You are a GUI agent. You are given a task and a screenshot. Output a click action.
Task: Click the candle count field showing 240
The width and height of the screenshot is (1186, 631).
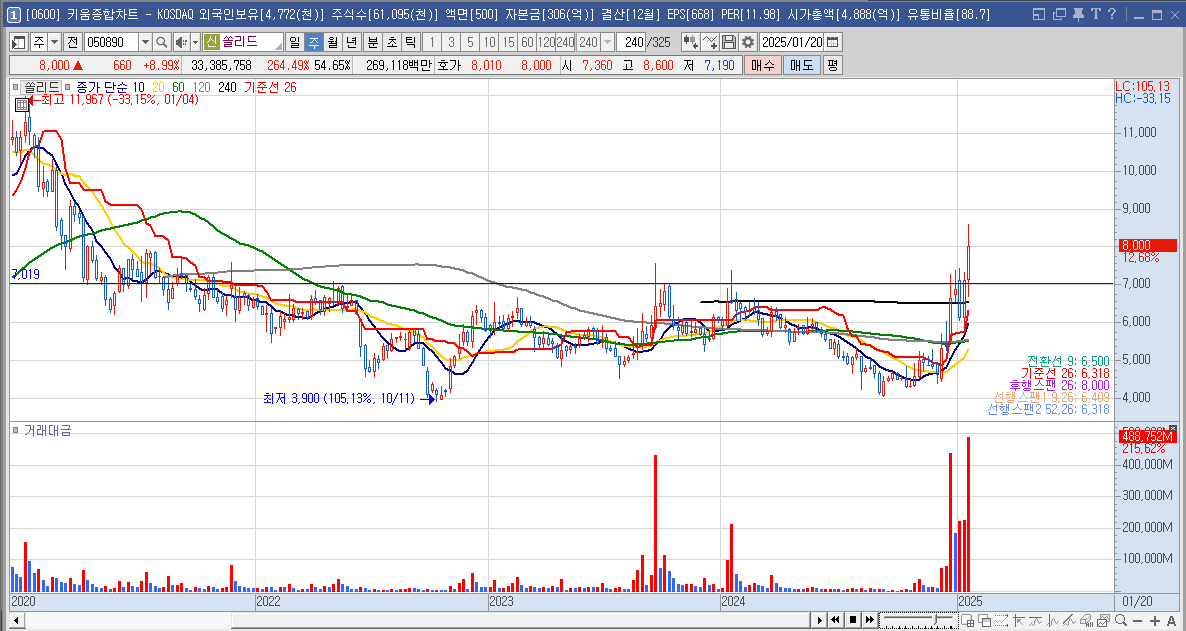pos(633,42)
